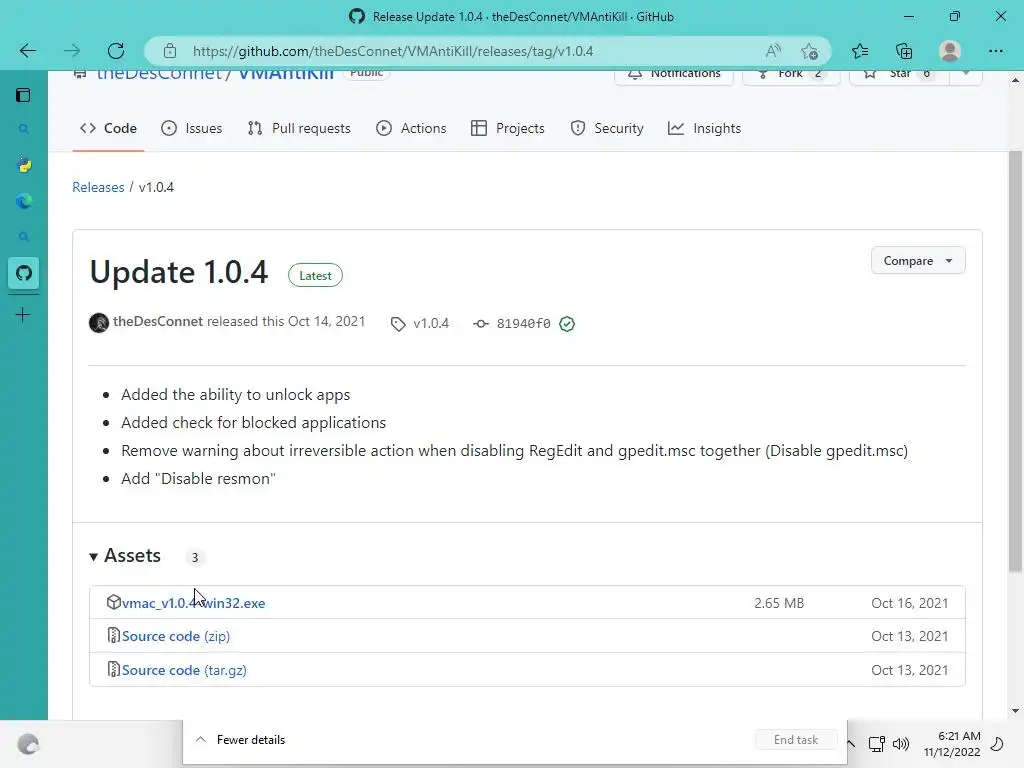Click End task in Task Manager
This screenshot has height=768, width=1024.
pyautogui.click(x=796, y=740)
